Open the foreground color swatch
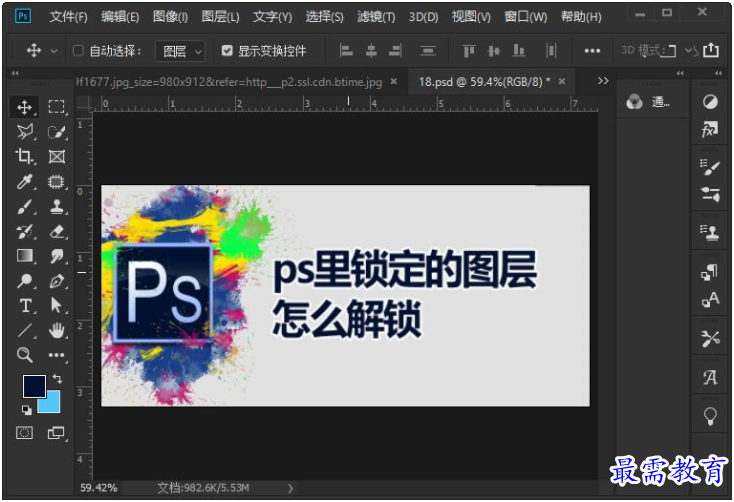The width and height of the screenshot is (734, 502). coord(34,386)
